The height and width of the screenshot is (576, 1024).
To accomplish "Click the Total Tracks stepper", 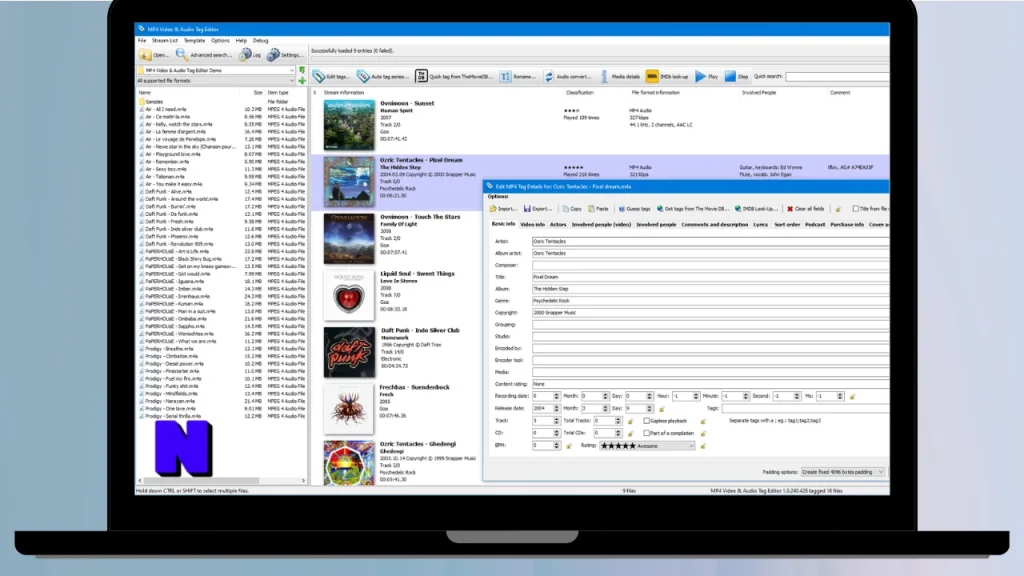I will [x=618, y=421].
